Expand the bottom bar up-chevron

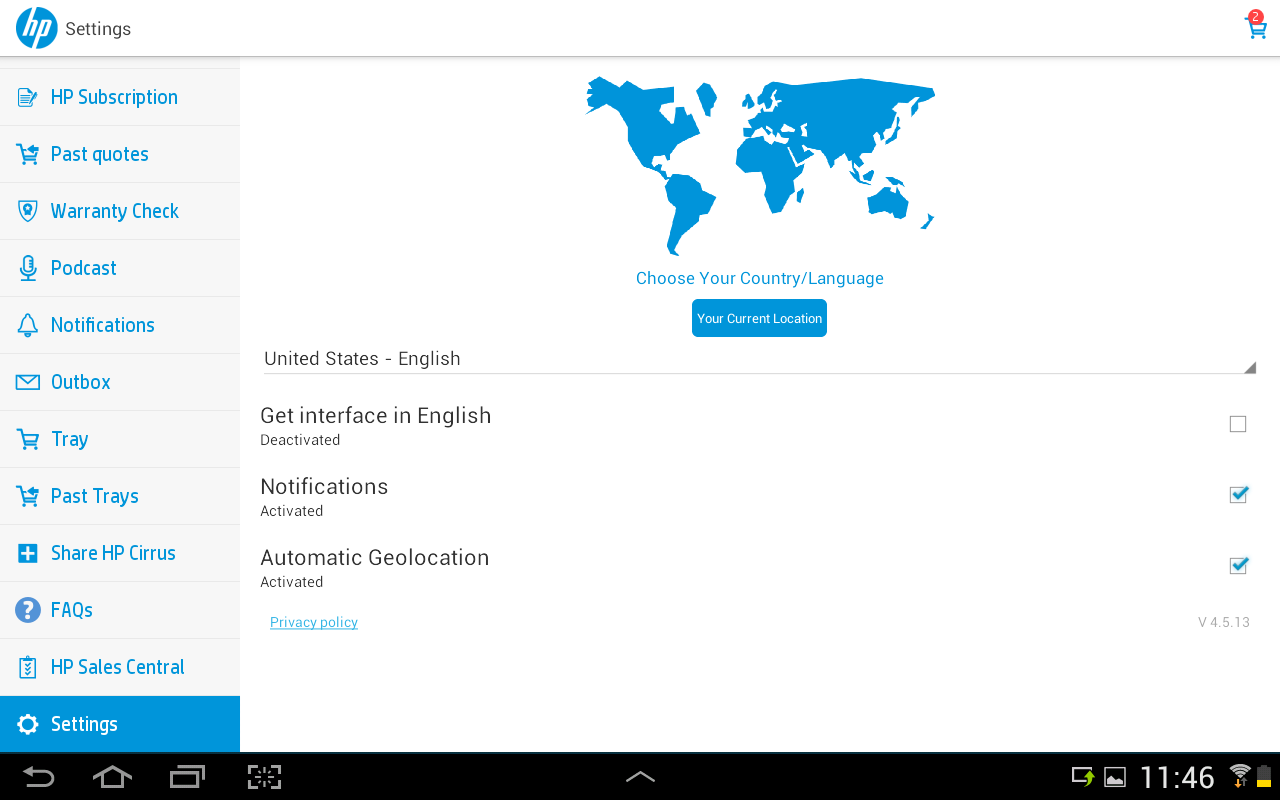click(640, 777)
